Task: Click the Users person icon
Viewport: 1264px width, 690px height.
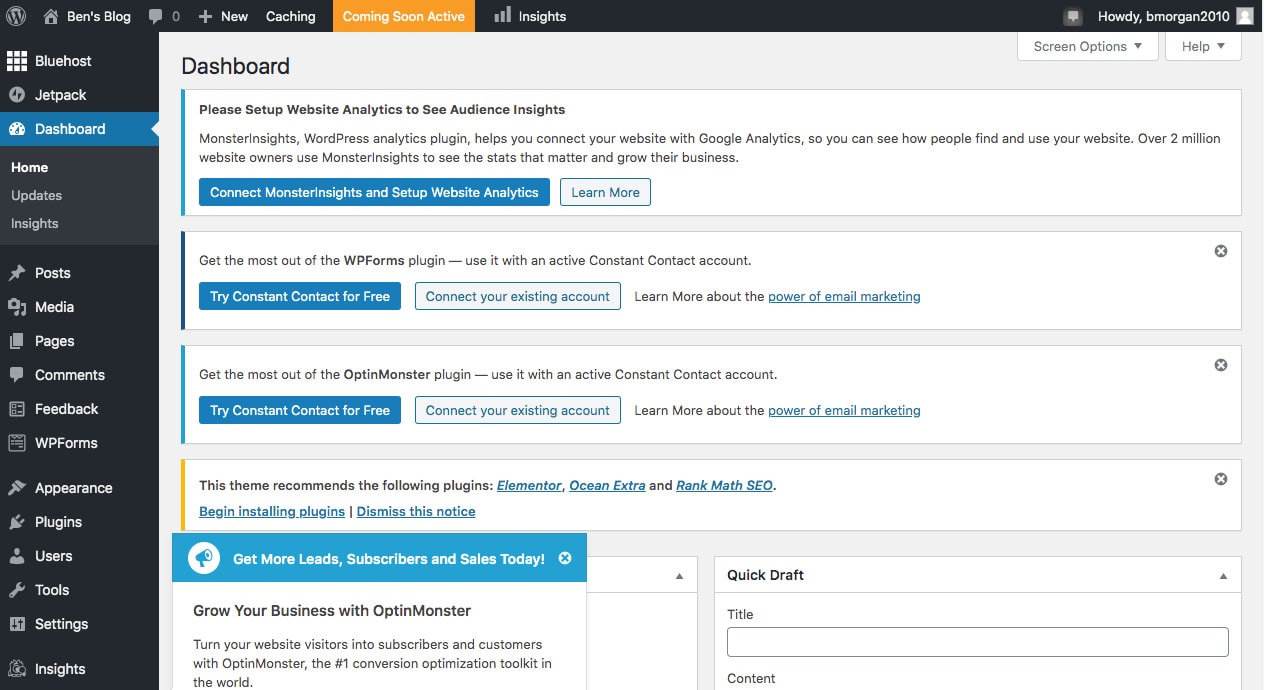Action: (17, 556)
